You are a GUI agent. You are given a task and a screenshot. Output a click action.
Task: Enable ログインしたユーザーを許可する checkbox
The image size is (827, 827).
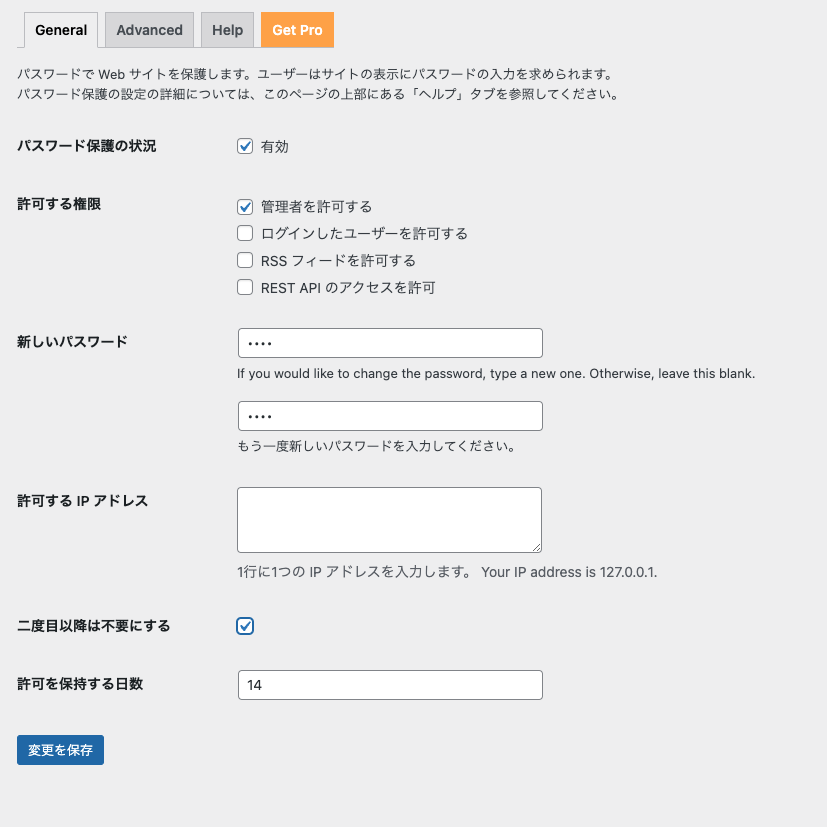[x=245, y=233]
